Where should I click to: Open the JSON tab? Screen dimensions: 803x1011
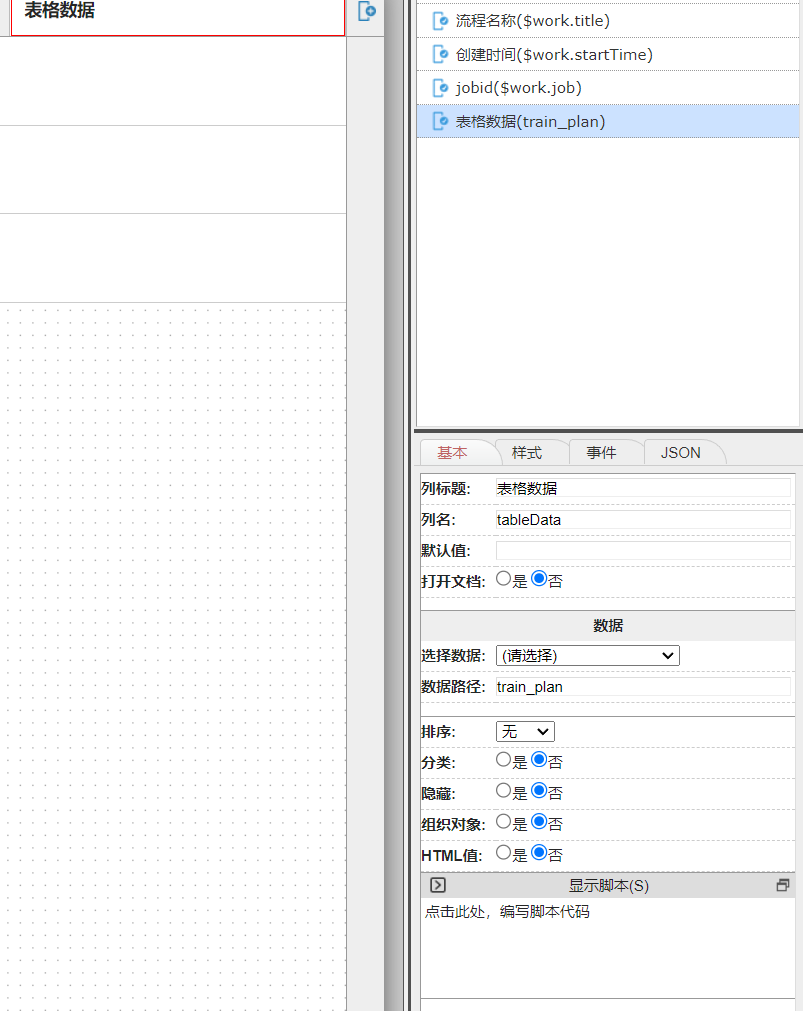(680, 453)
